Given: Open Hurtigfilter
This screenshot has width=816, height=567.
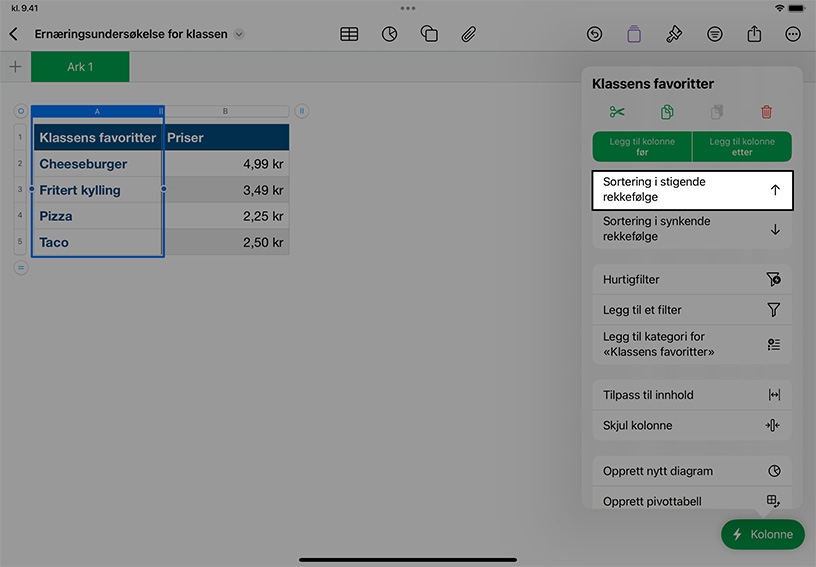Looking at the screenshot, I should pyautogui.click(x=692, y=279).
